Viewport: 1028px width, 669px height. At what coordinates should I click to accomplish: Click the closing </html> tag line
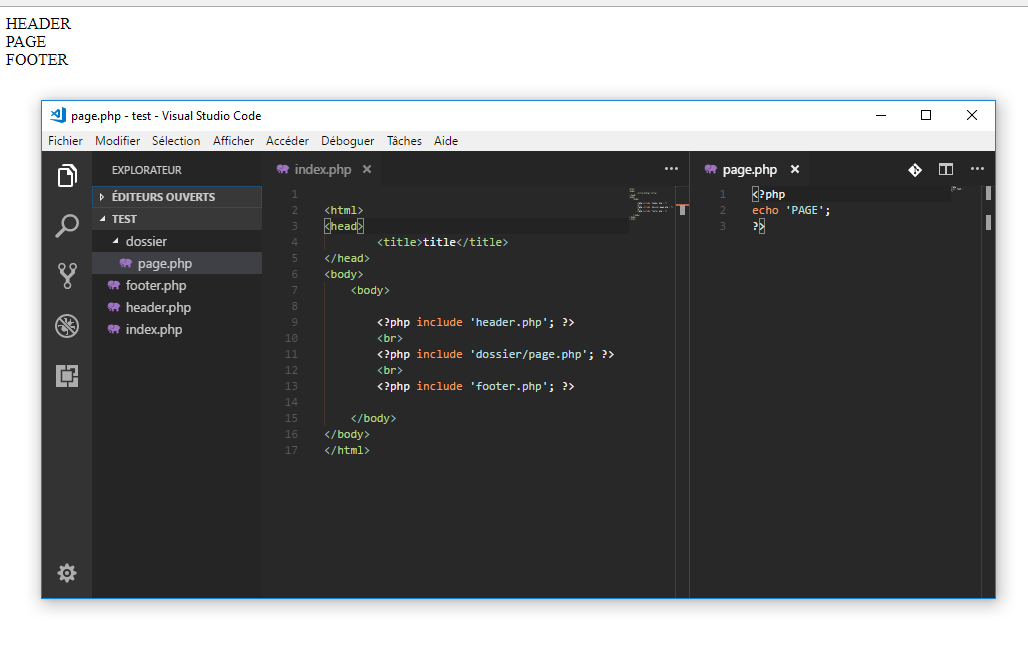coord(347,450)
